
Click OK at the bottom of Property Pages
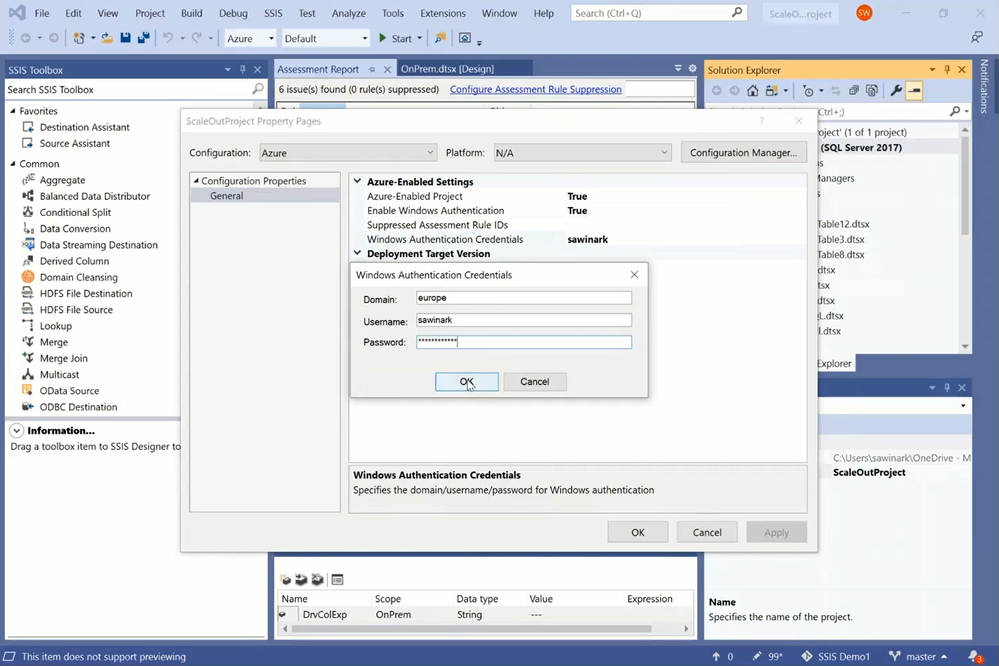(638, 532)
